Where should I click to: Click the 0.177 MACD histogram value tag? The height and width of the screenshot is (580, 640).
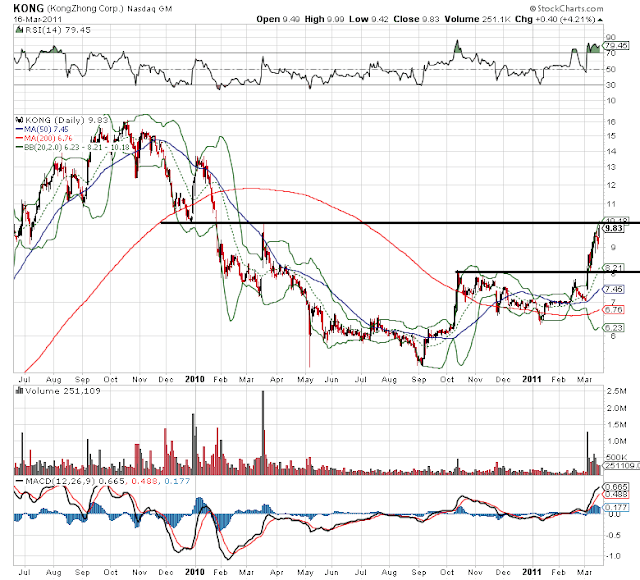coord(616,507)
